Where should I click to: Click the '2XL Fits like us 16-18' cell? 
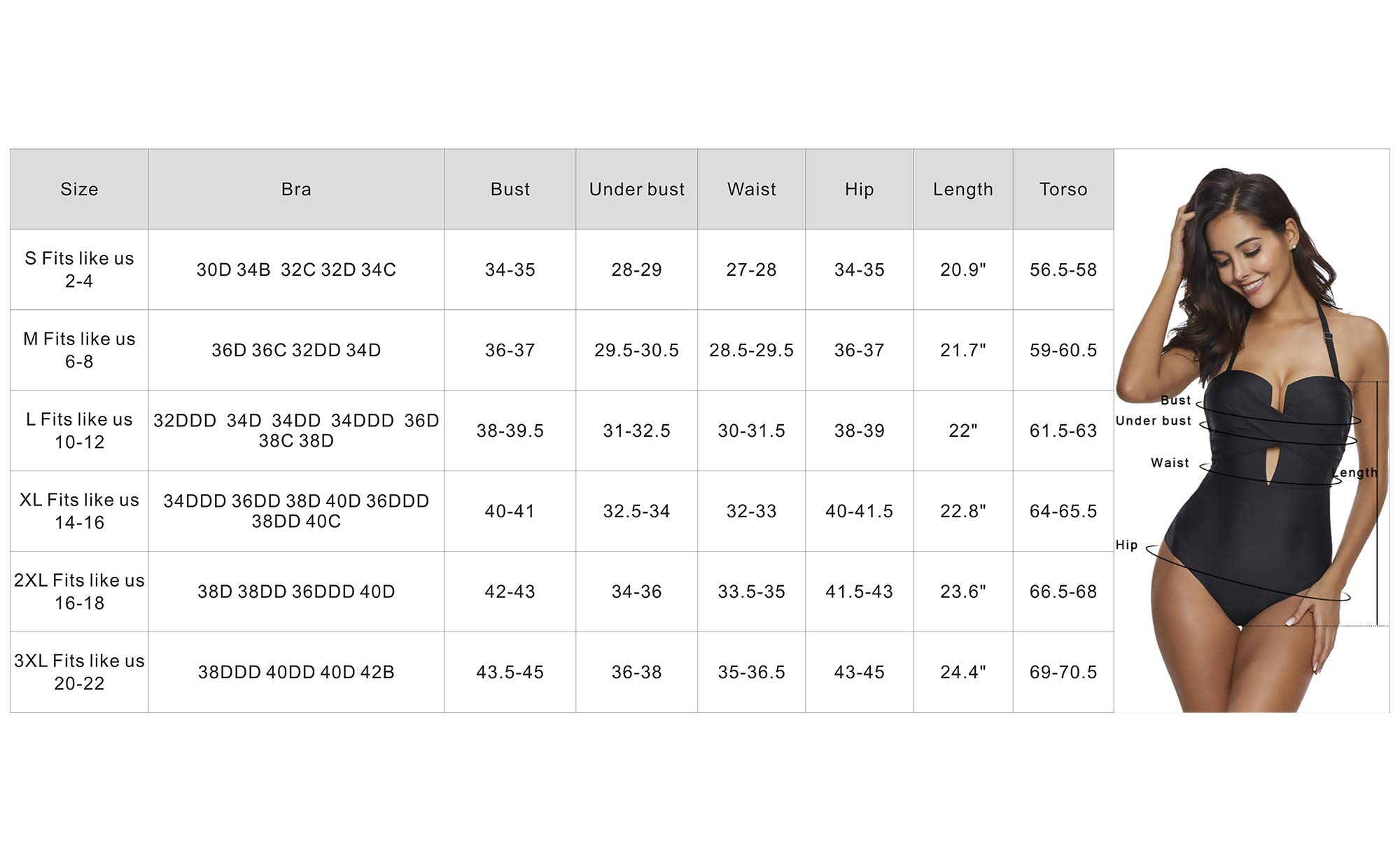click(79, 591)
